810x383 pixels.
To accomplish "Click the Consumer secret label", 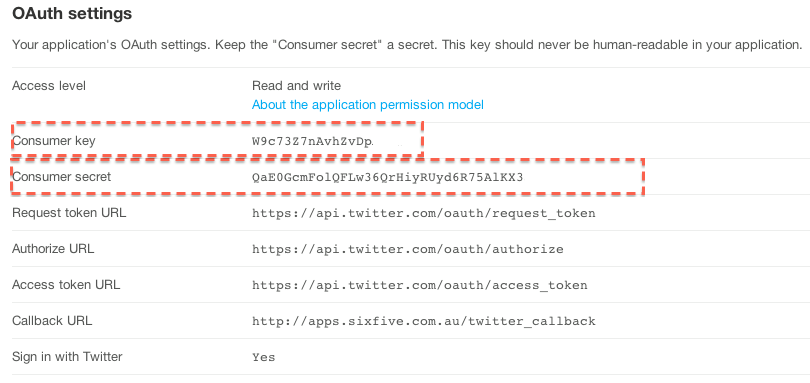I will point(61,177).
